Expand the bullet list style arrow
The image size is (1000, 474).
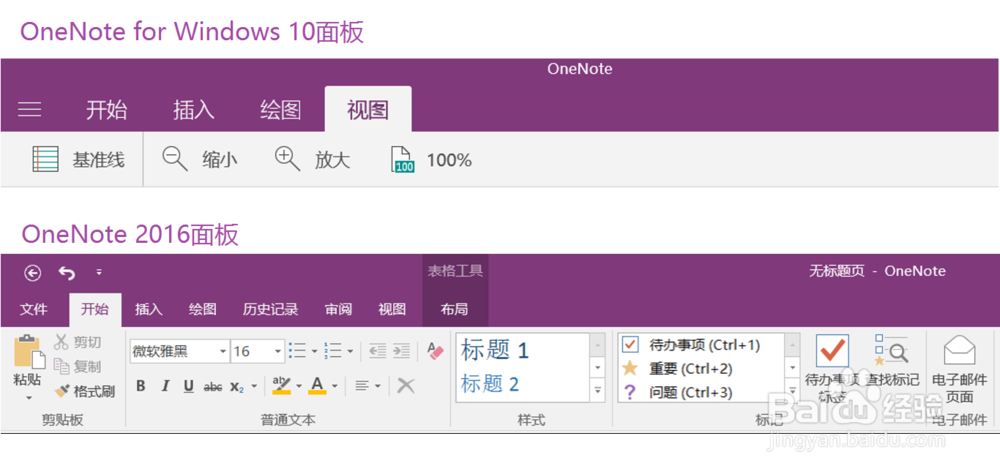314,351
